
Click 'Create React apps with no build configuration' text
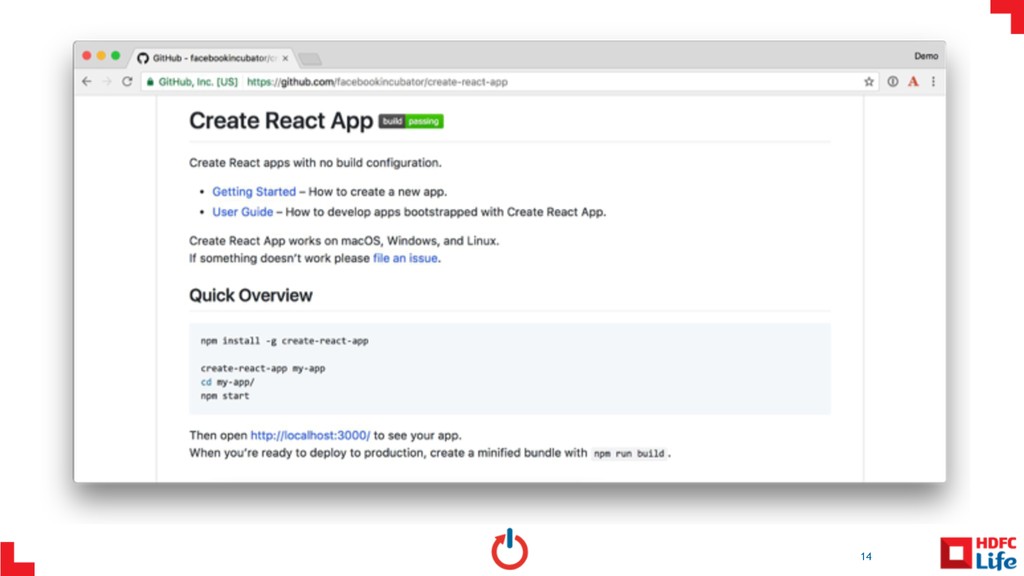pos(315,163)
